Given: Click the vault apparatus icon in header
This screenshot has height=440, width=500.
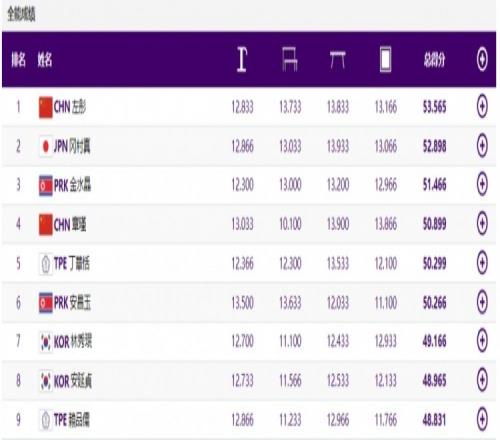Looking at the screenshot, I should pyautogui.click(x=242, y=60).
